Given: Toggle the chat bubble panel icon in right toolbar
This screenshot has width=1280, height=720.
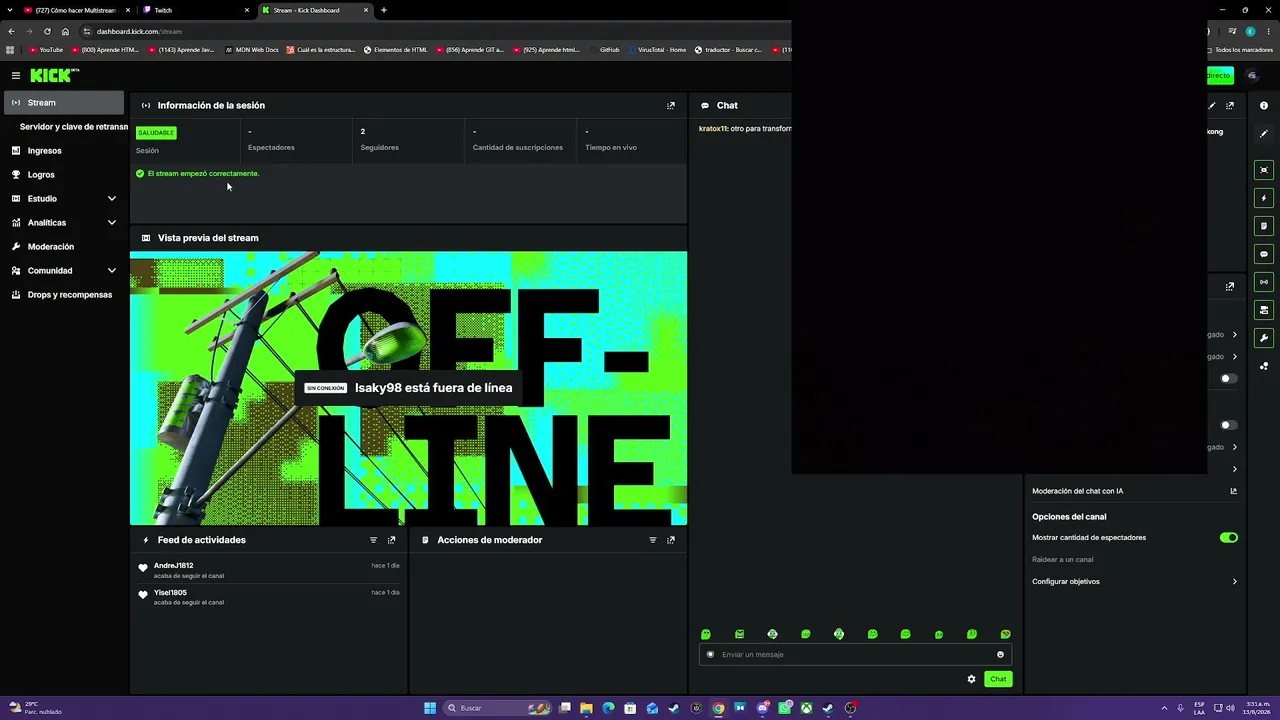Looking at the screenshot, I should tap(1264, 254).
